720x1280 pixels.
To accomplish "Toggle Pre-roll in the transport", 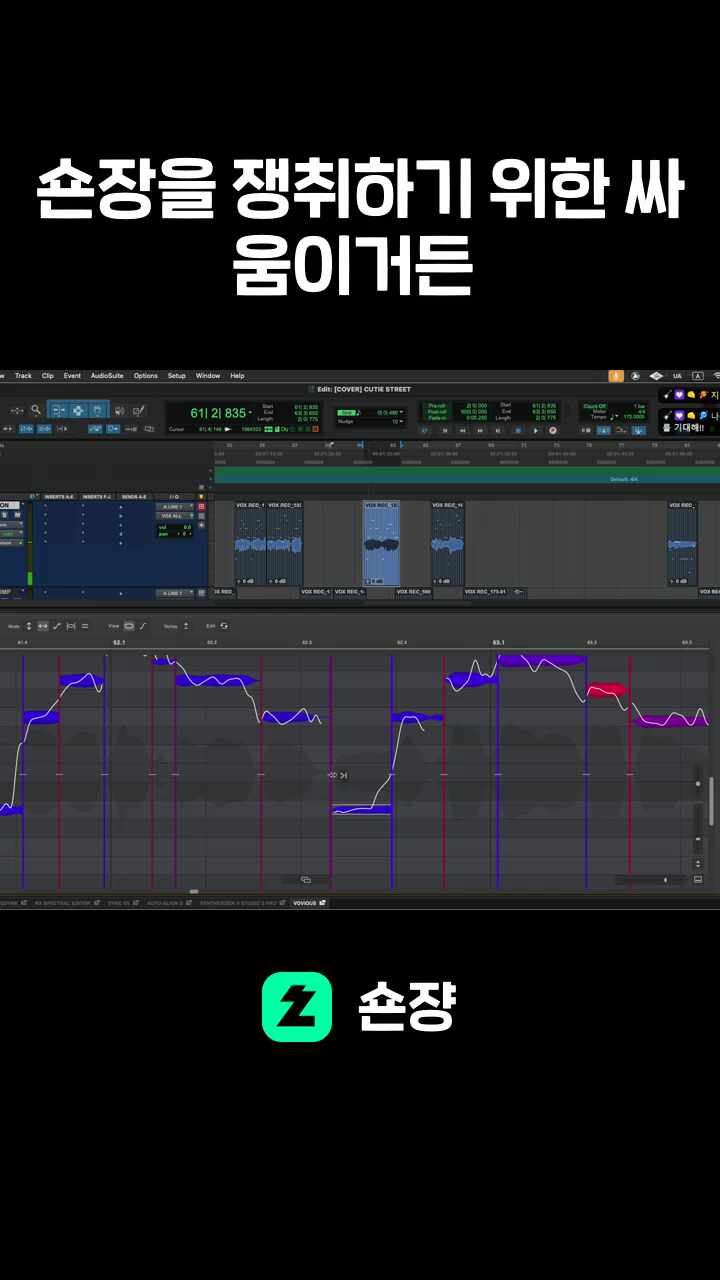I will click(437, 405).
